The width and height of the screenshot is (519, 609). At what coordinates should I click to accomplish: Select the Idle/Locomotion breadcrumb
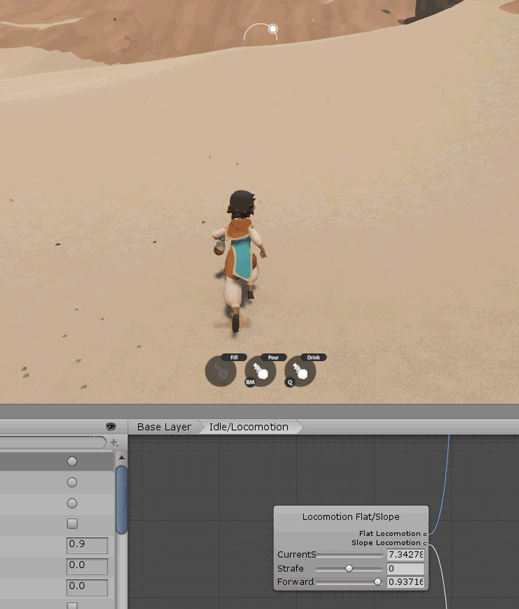(249, 427)
